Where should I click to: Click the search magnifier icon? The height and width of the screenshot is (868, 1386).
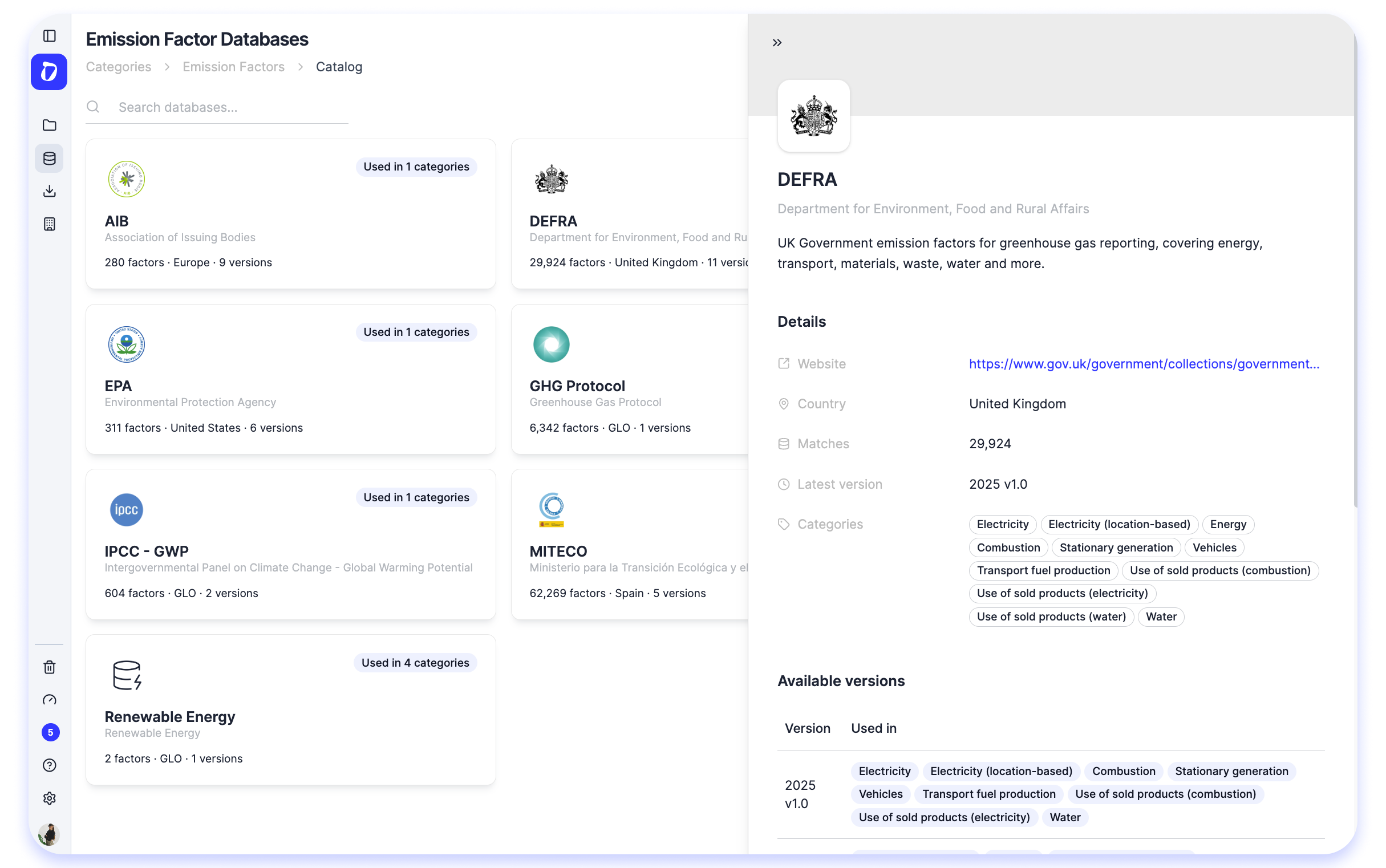[93, 107]
